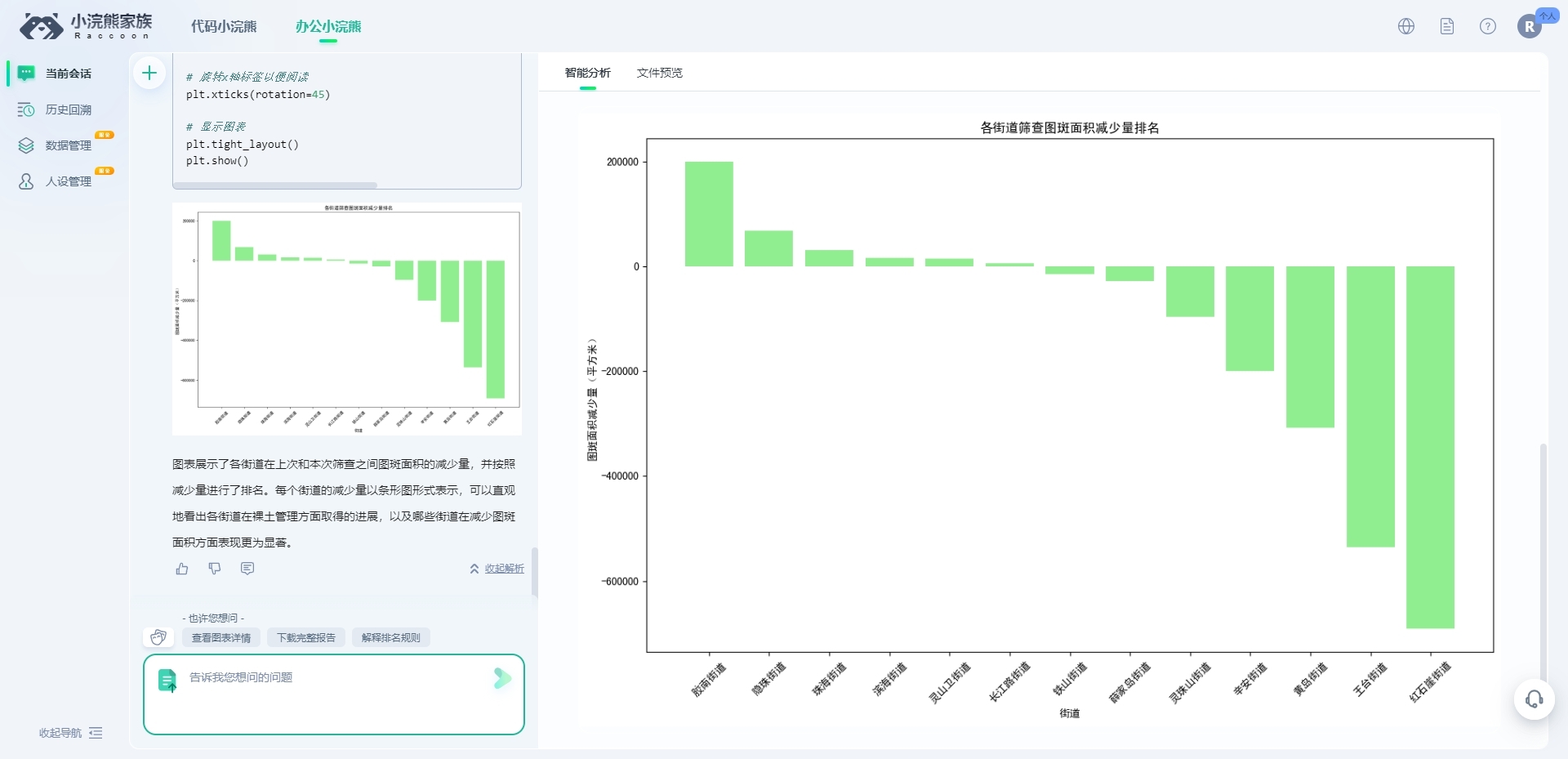Open the chart thumbnail in chat
This screenshot has height=759, width=1568.
click(x=347, y=319)
